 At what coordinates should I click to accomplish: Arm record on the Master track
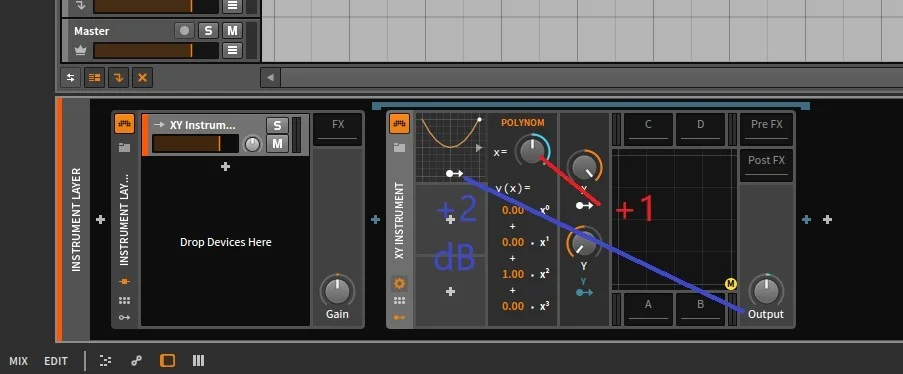(x=184, y=31)
